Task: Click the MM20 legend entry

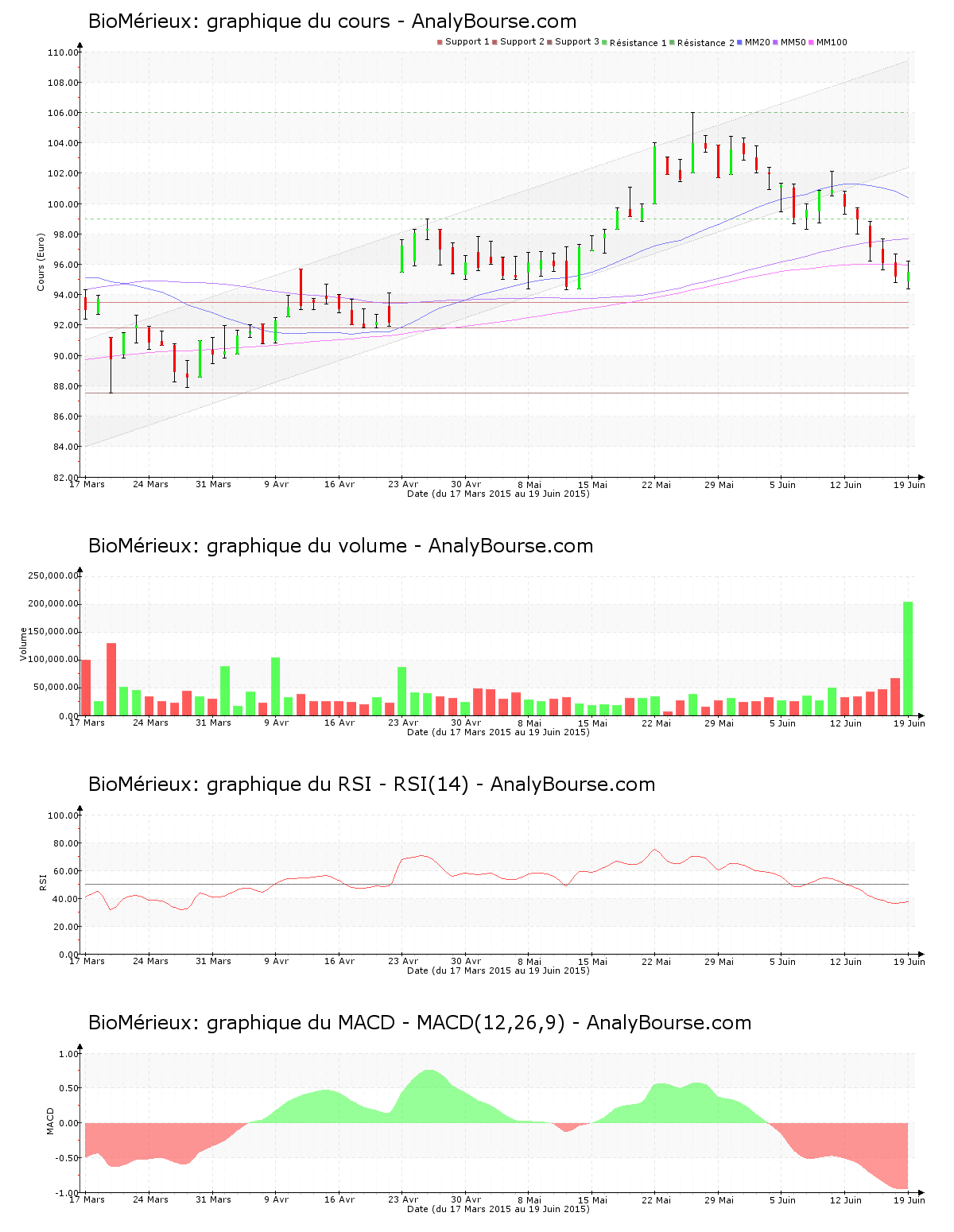Action: pos(754,42)
